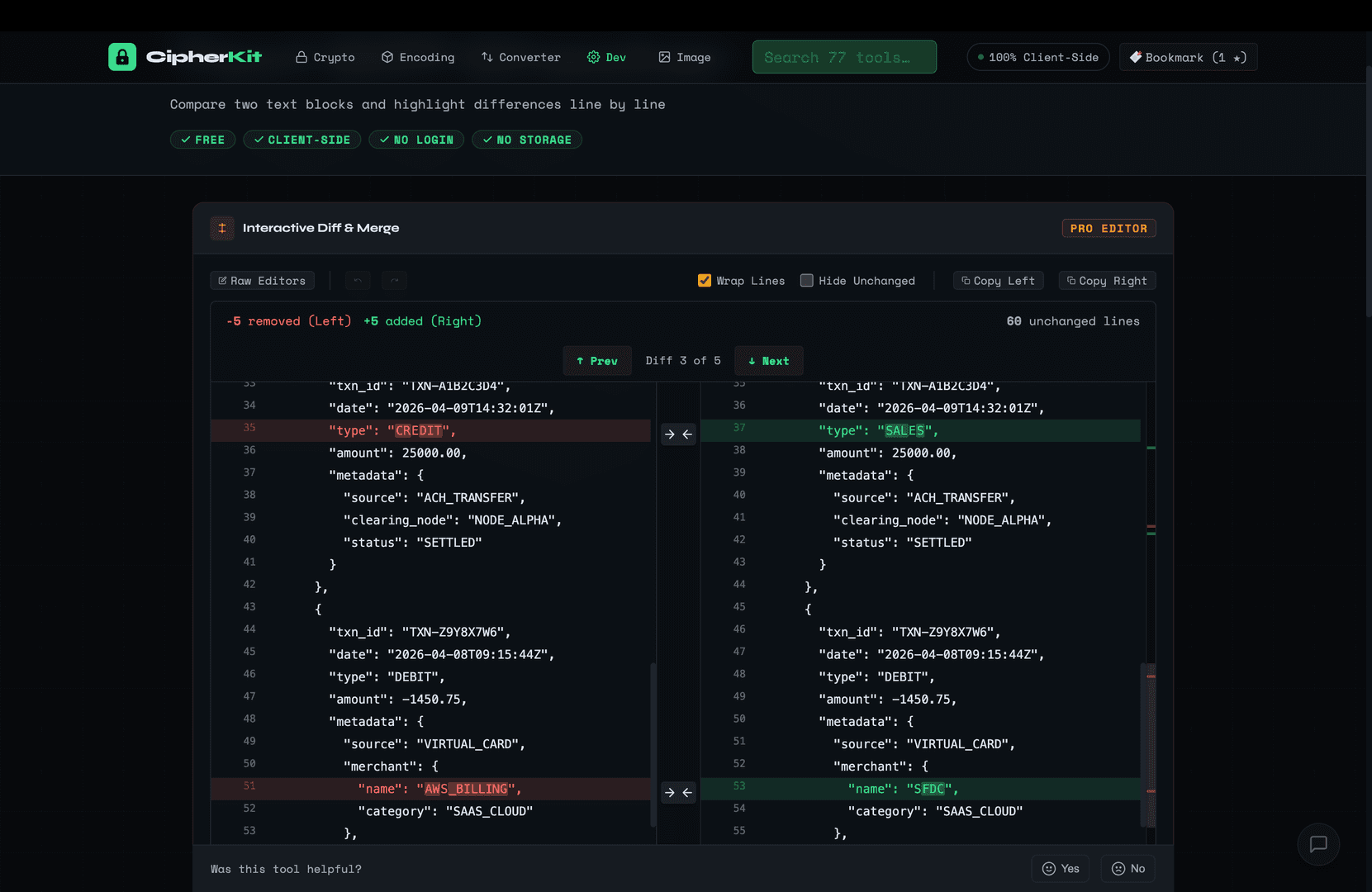Push CREDIT line to the right with the arrow
The image size is (1372, 892).
(670, 434)
